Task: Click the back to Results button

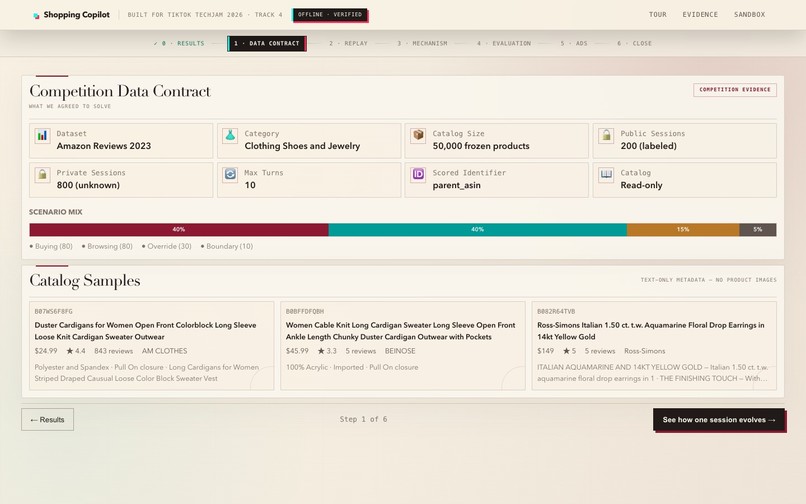Action: pyautogui.click(x=47, y=420)
